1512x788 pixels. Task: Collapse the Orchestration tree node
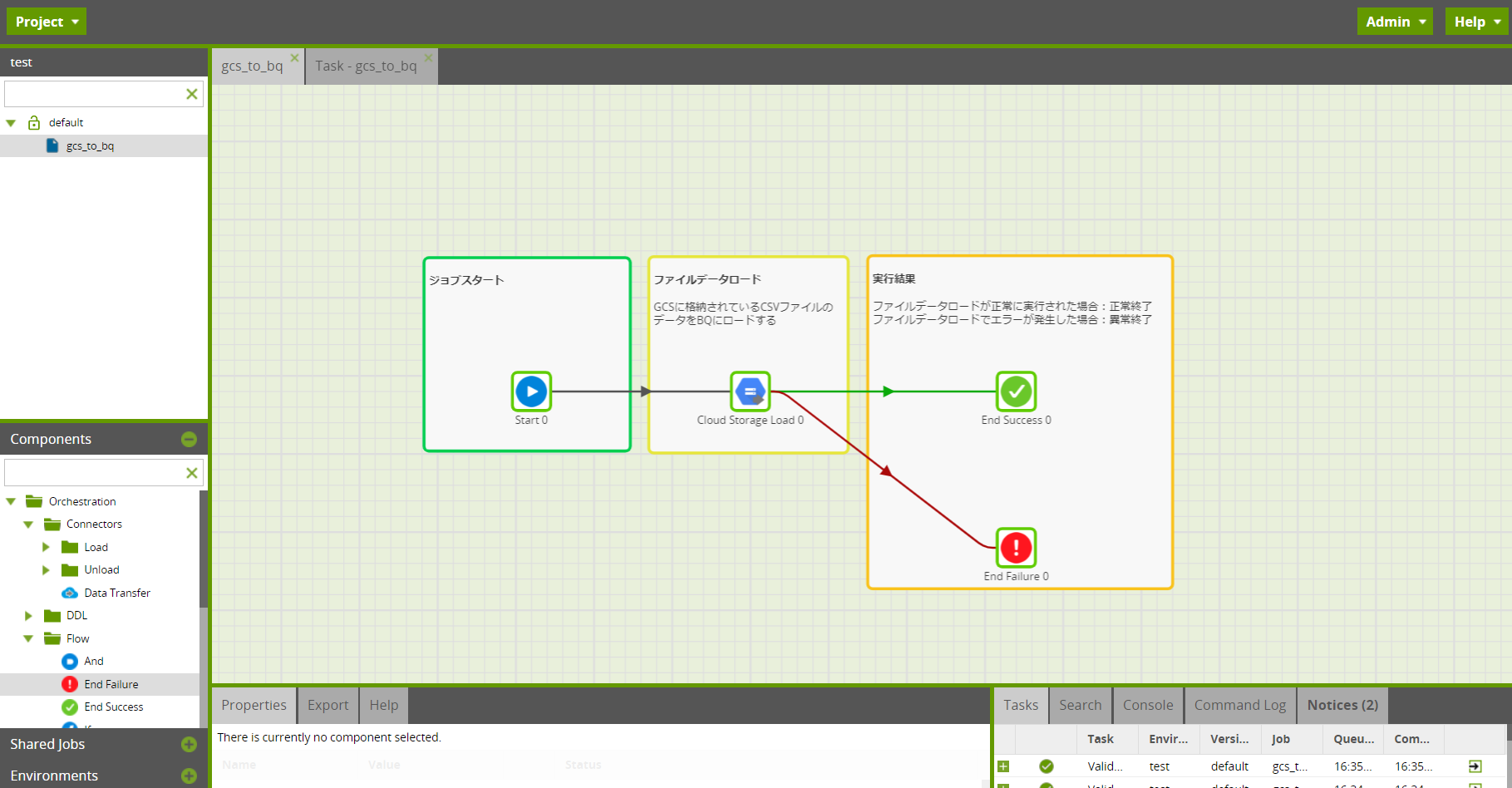11,501
